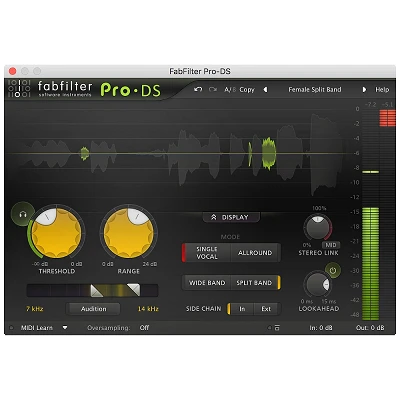
Task: Click the Lookahead knob
Action: [317, 284]
